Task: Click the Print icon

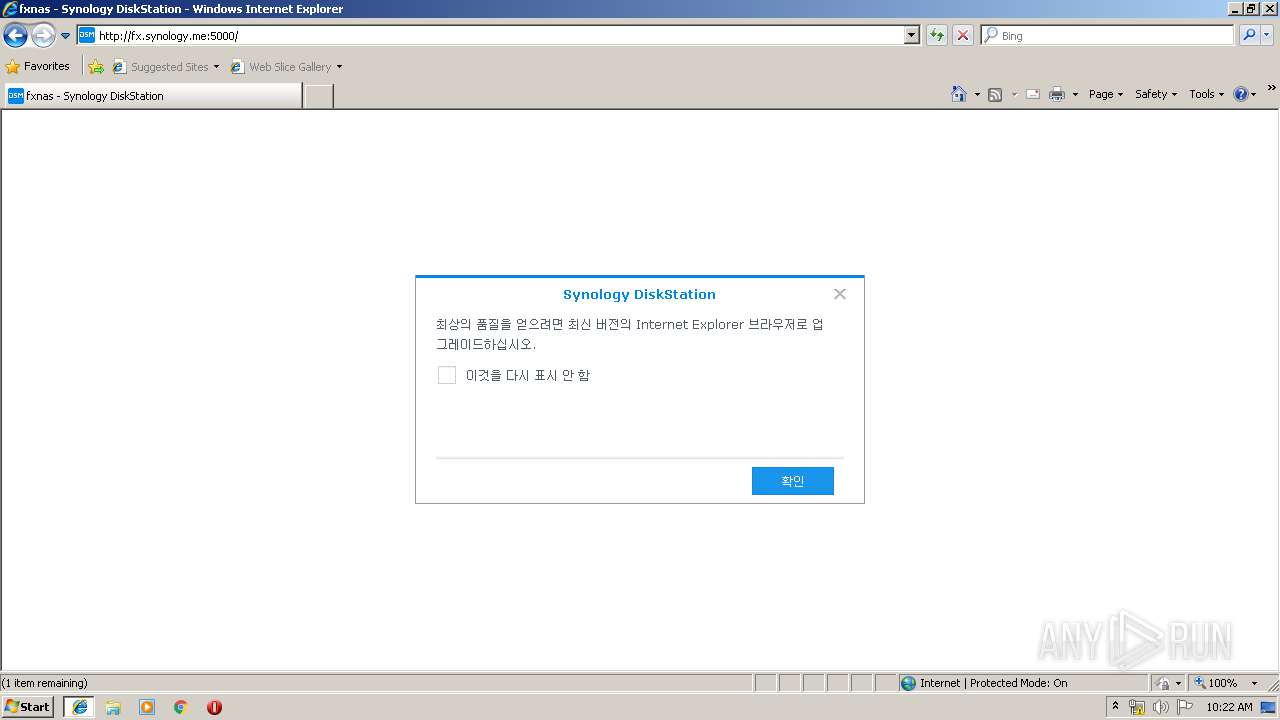Action: (x=1057, y=94)
